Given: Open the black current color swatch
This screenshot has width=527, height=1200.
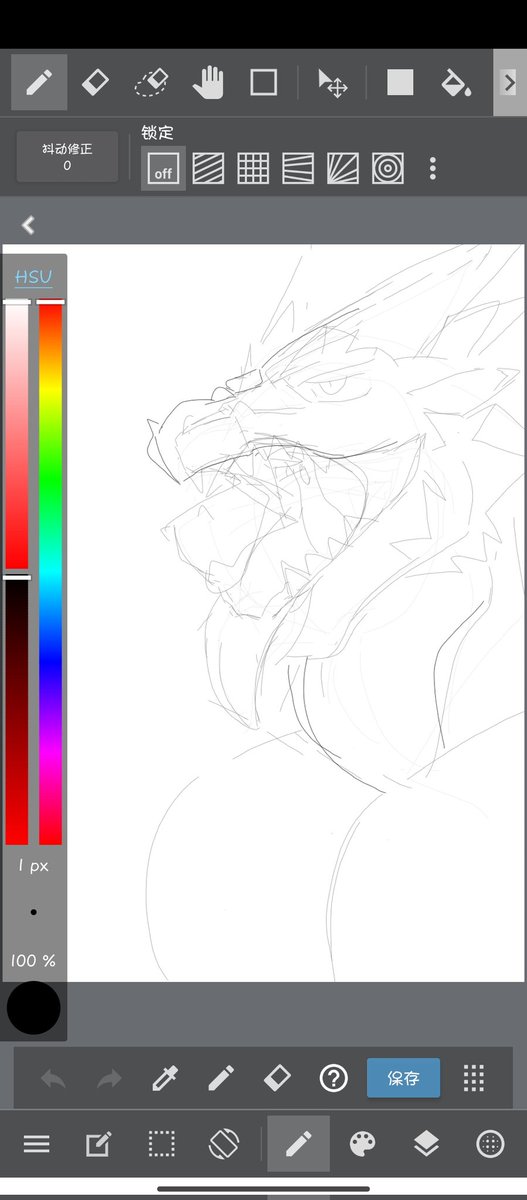Looking at the screenshot, I should [x=33, y=1008].
